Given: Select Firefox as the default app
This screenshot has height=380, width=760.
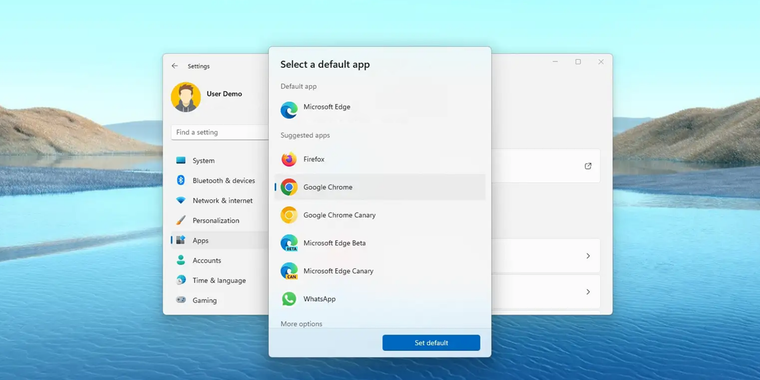Looking at the screenshot, I should pos(380,159).
